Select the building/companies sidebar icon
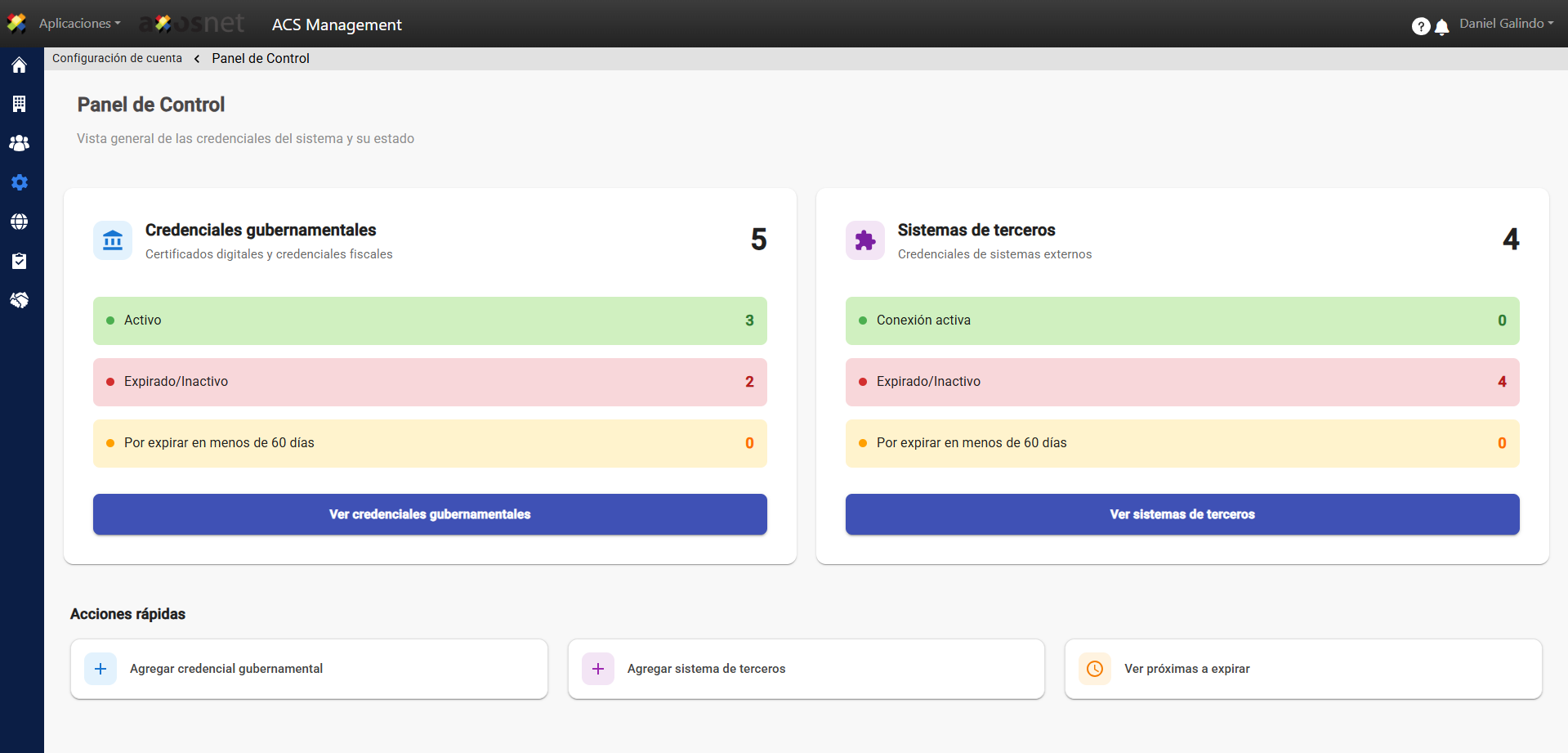 pos(19,104)
